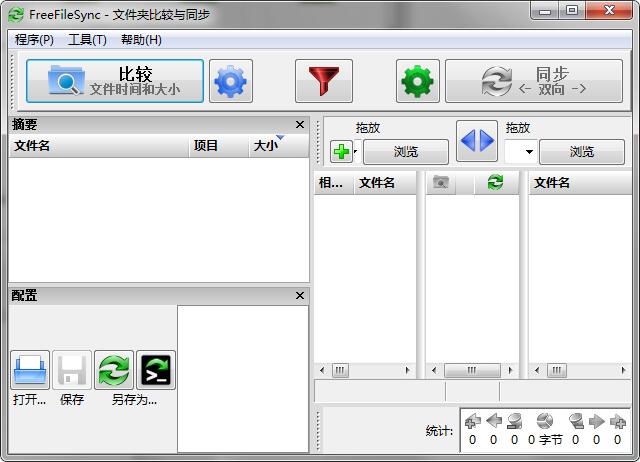Sort summary by 大小 column
Viewport: 640px width, 462px height.
click(279, 146)
